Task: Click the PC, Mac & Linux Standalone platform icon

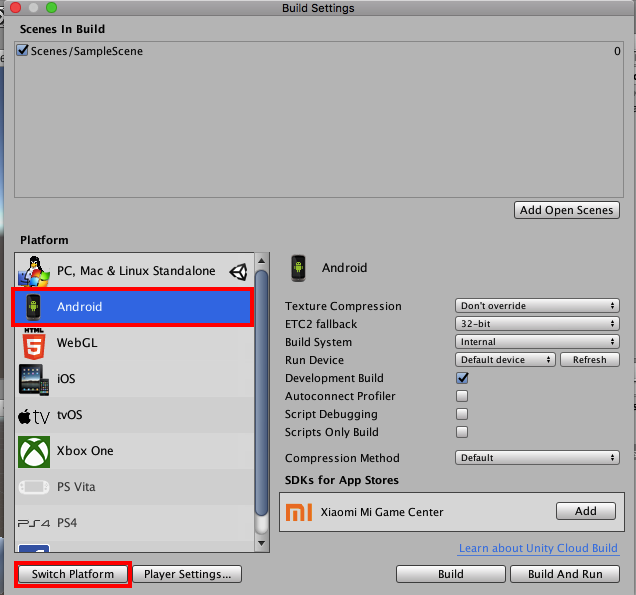Action: click(x=34, y=271)
